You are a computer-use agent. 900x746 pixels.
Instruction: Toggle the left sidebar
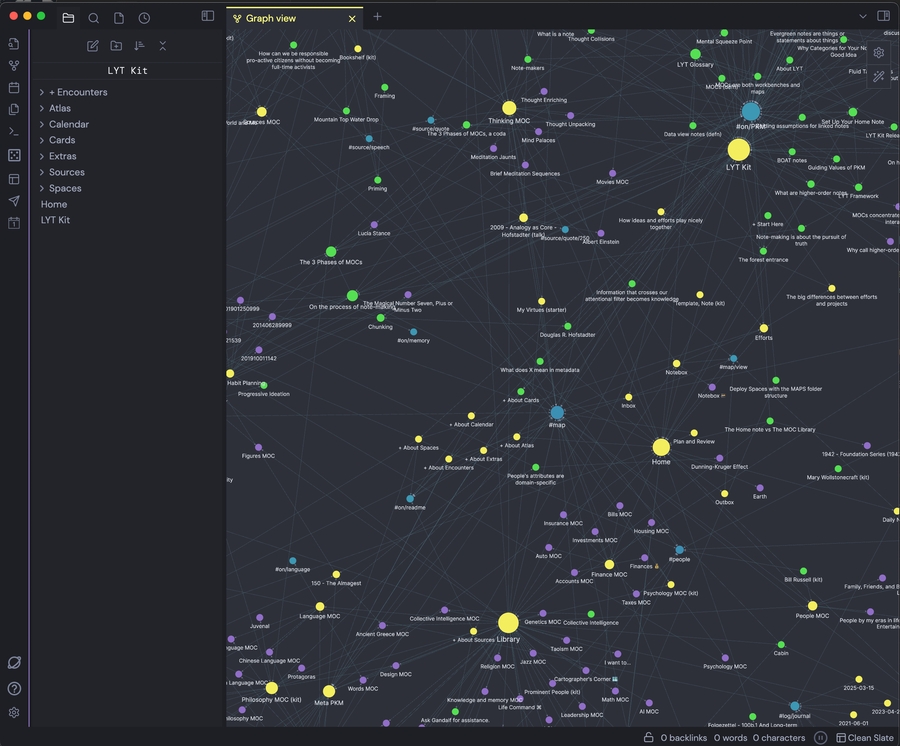tap(208, 17)
